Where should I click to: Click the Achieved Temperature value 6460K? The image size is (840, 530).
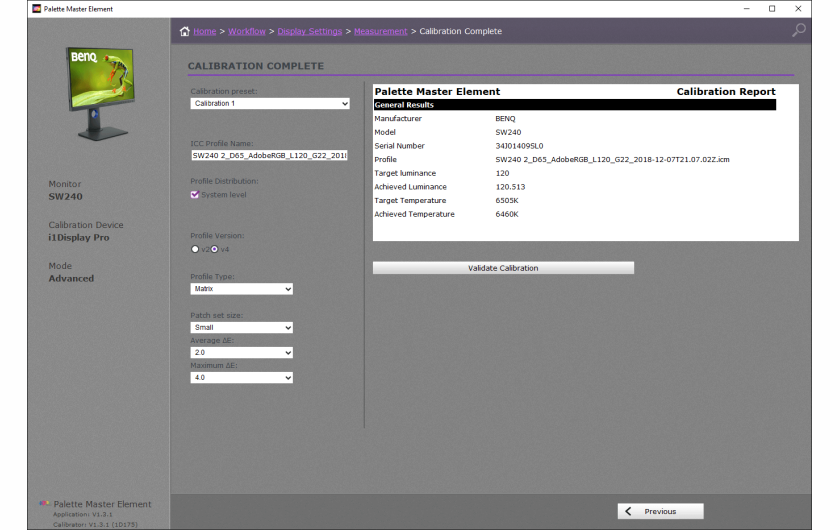pyautogui.click(x=507, y=214)
